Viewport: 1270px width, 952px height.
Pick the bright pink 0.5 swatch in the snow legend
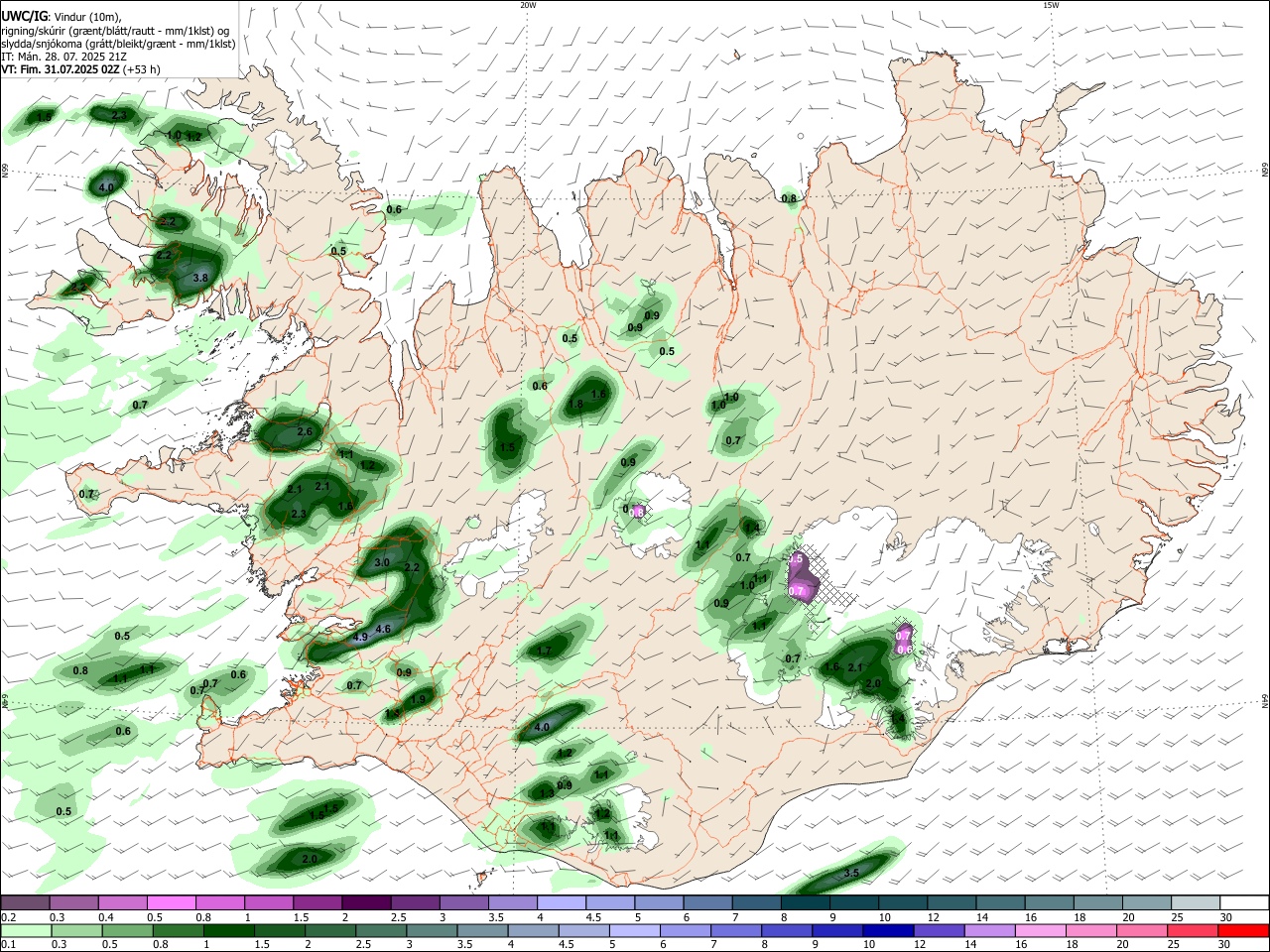click(x=171, y=902)
